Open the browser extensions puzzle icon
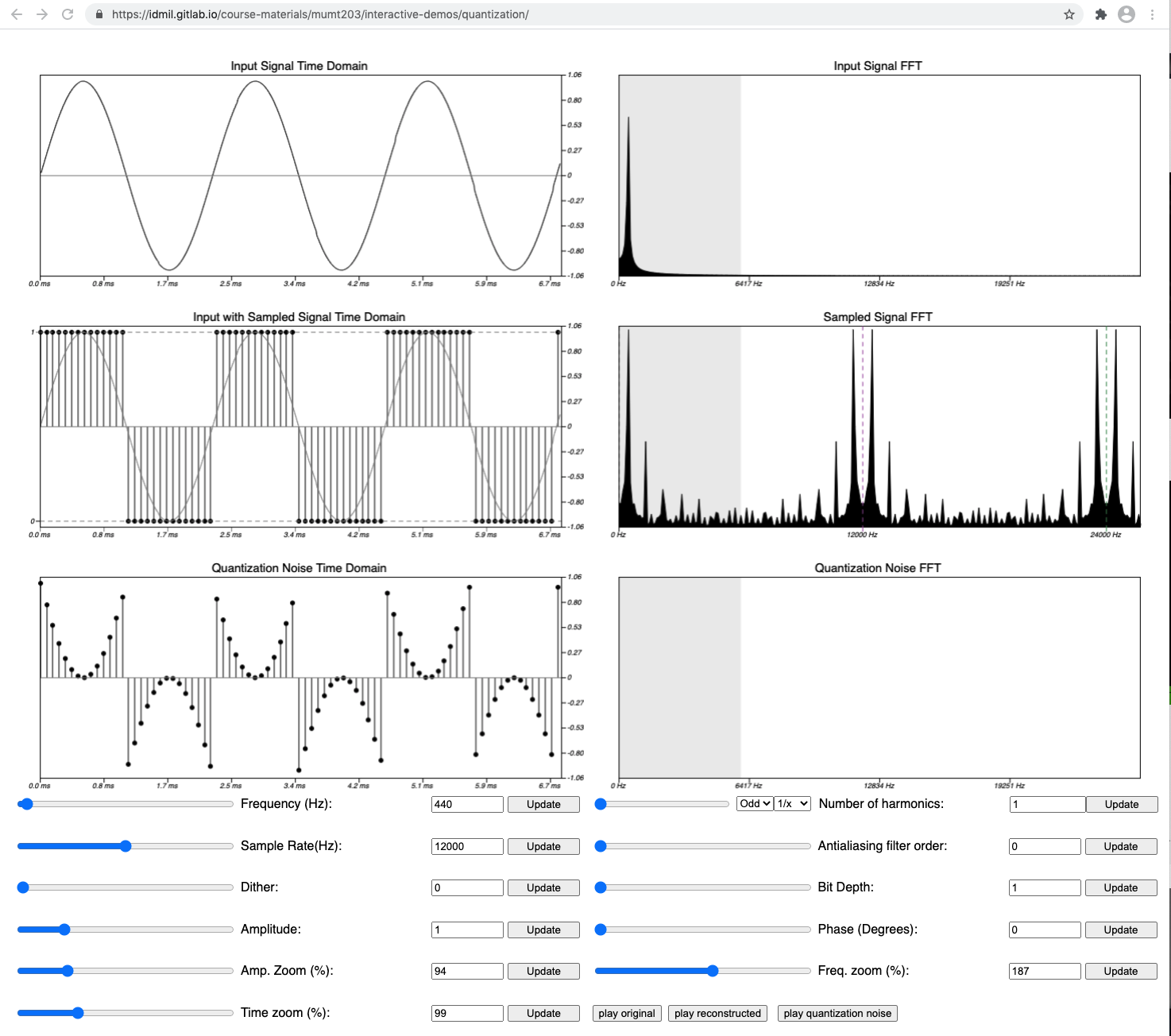This screenshot has height=1036, width=1171. 1101,14
